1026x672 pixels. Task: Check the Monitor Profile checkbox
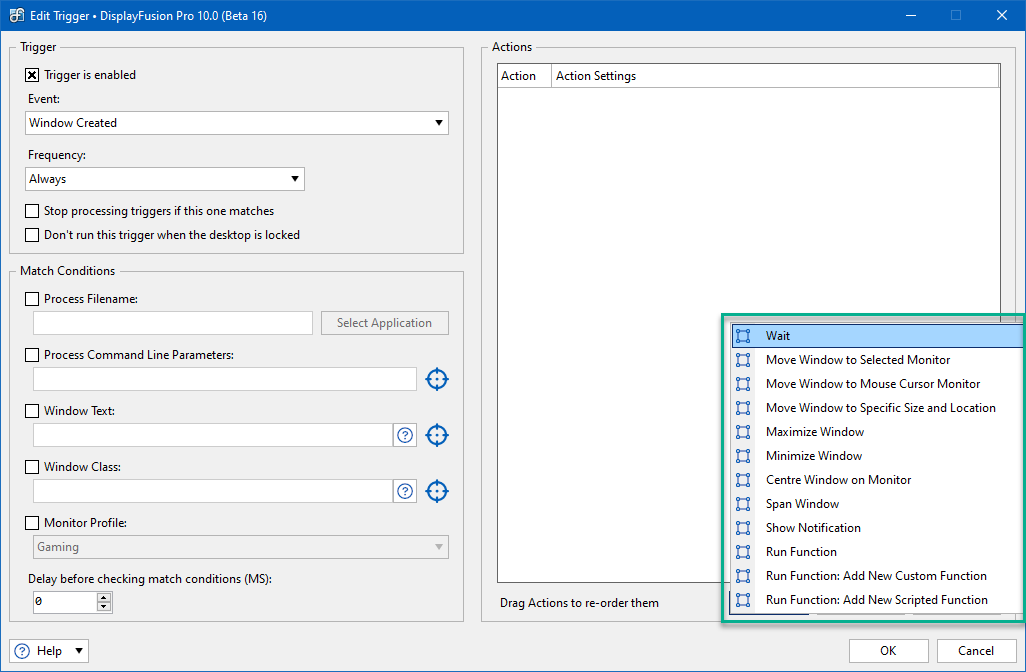tap(31, 523)
